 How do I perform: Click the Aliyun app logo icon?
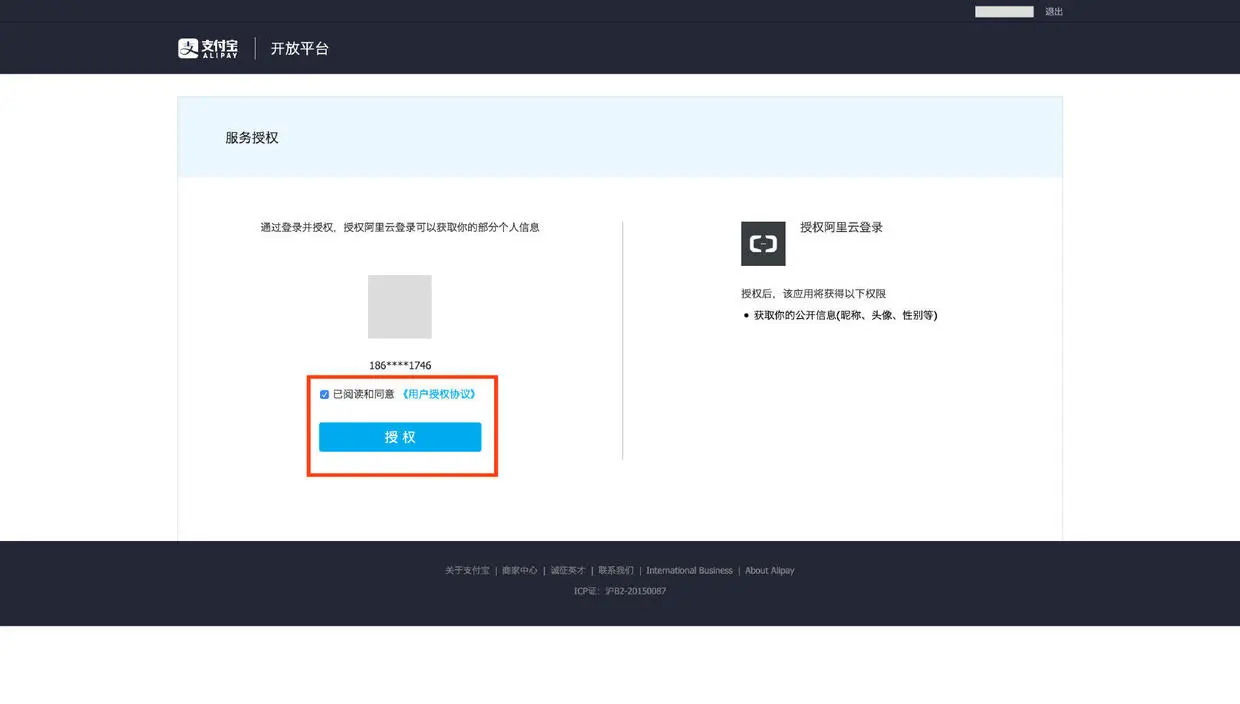763,244
